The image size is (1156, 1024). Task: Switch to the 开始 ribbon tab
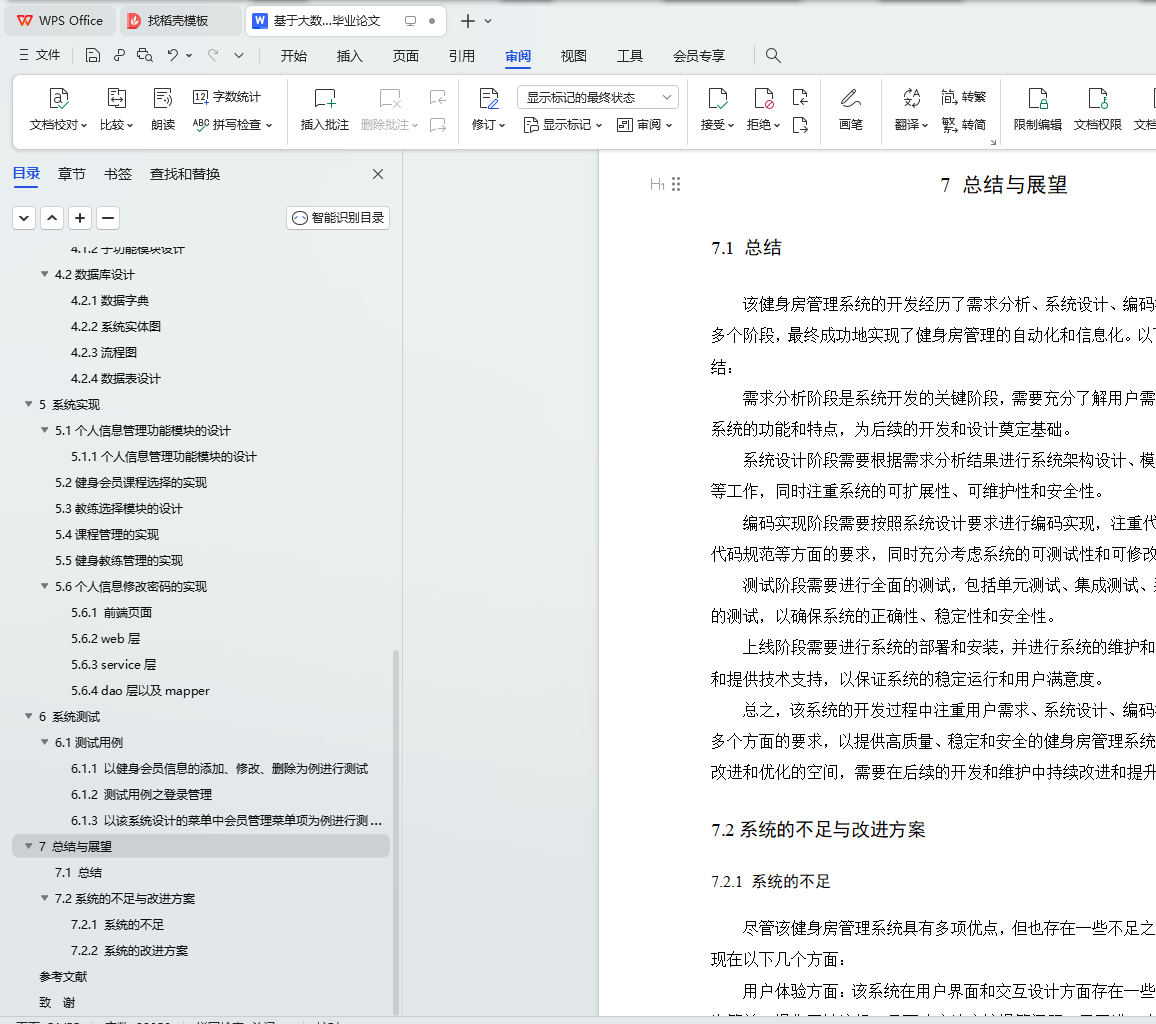293,55
